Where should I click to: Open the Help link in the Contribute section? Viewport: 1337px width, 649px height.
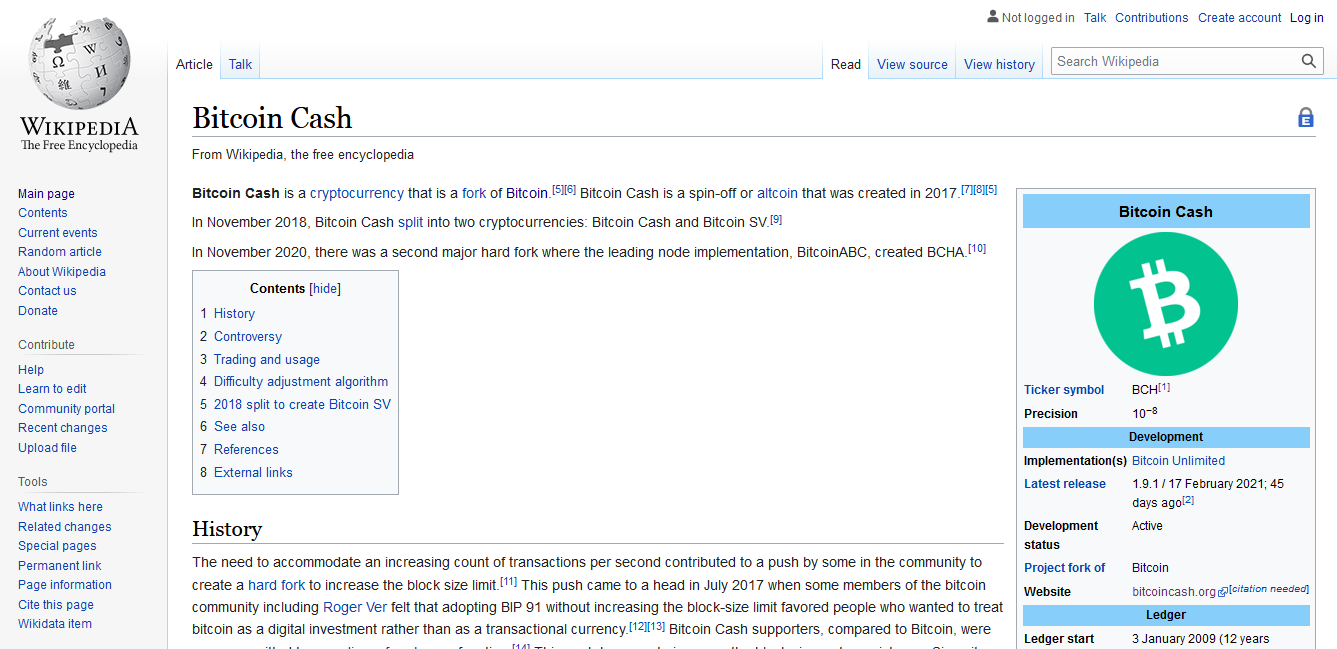pyautogui.click(x=31, y=370)
